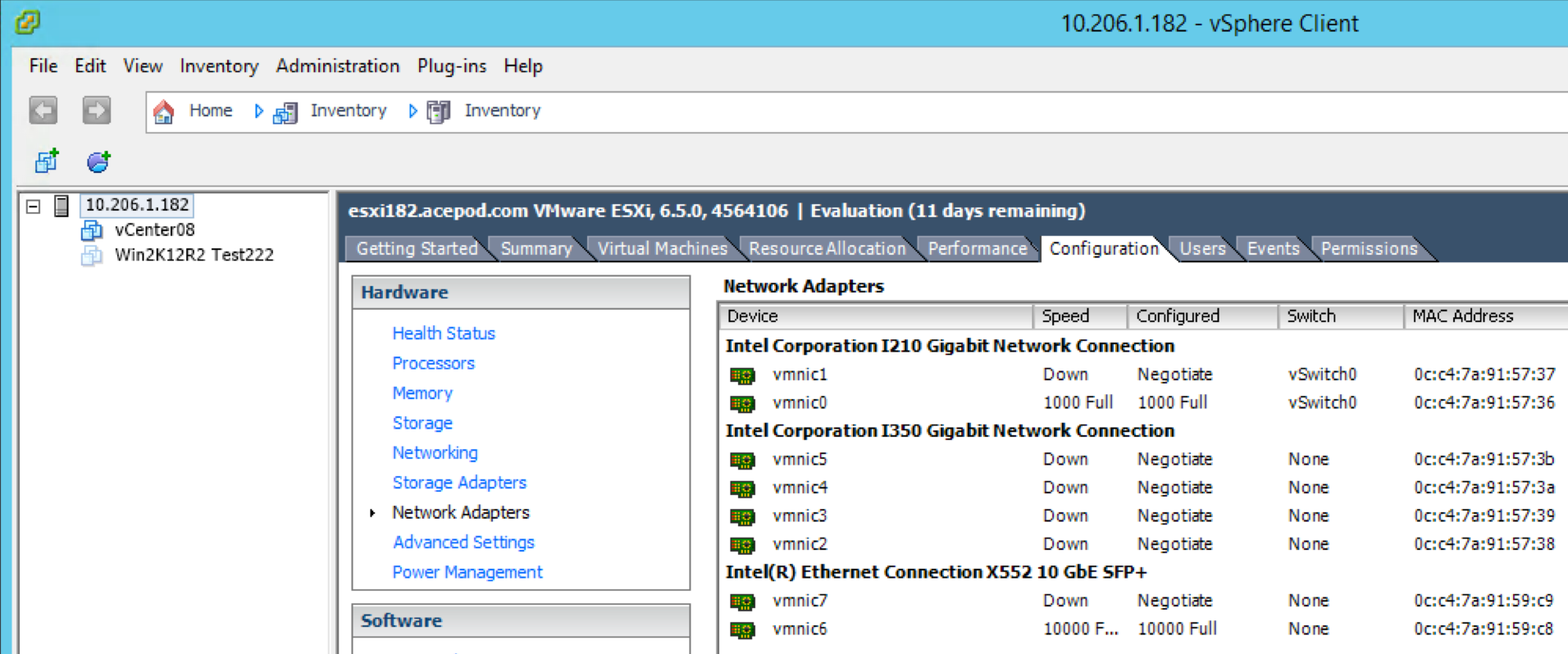Click the Home house icon
This screenshot has height=654, width=1568.
point(164,111)
